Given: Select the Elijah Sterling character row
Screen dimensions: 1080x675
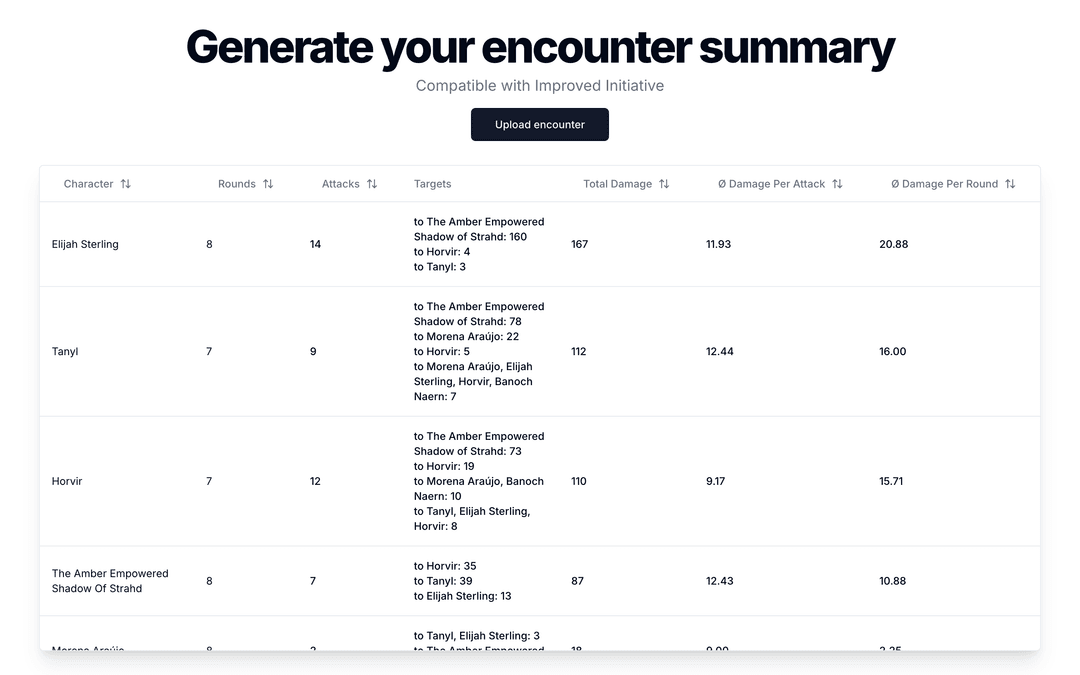Looking at the screenshot, I should [85, 244].
